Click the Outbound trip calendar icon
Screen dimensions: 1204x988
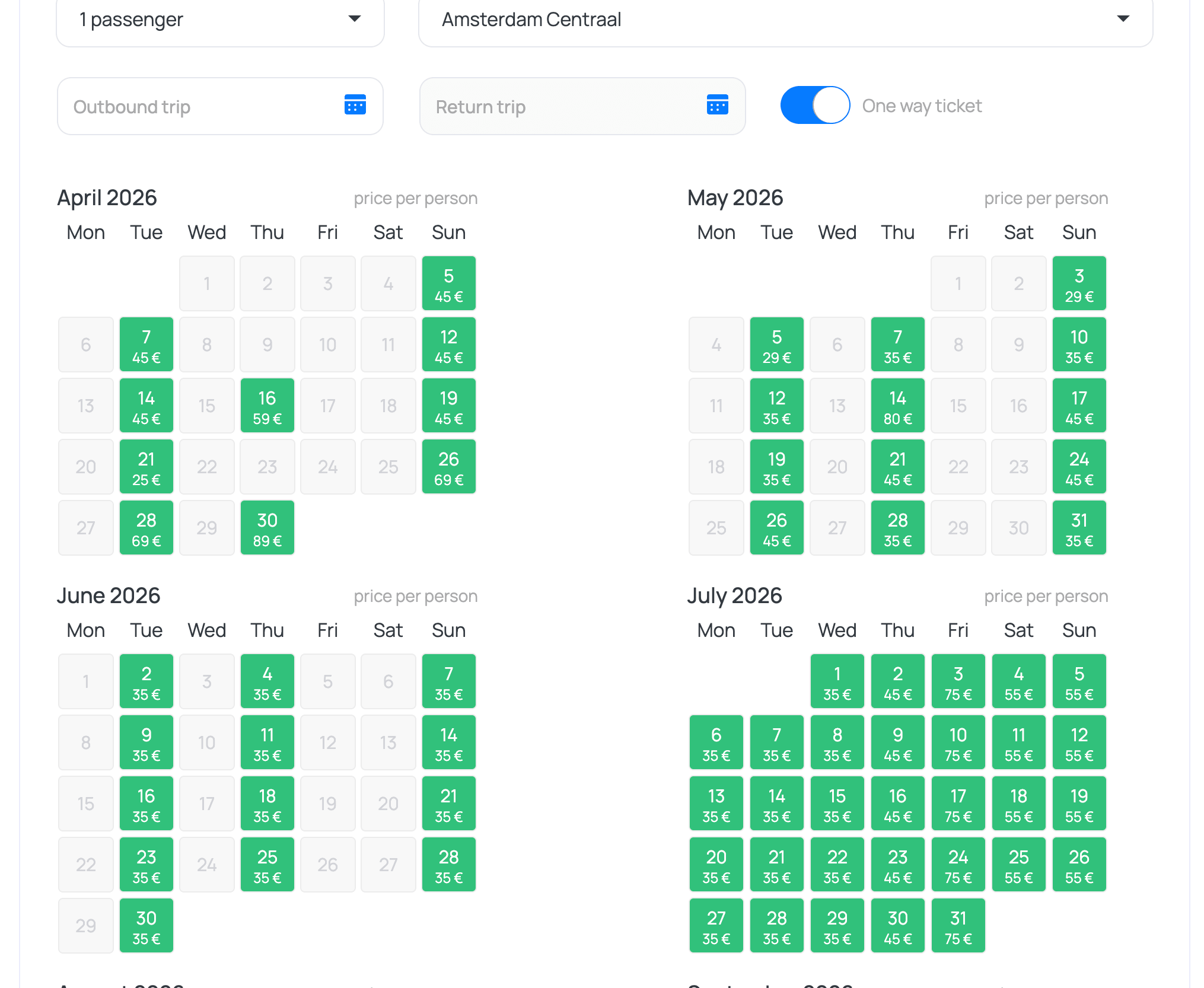pos(355,105)
